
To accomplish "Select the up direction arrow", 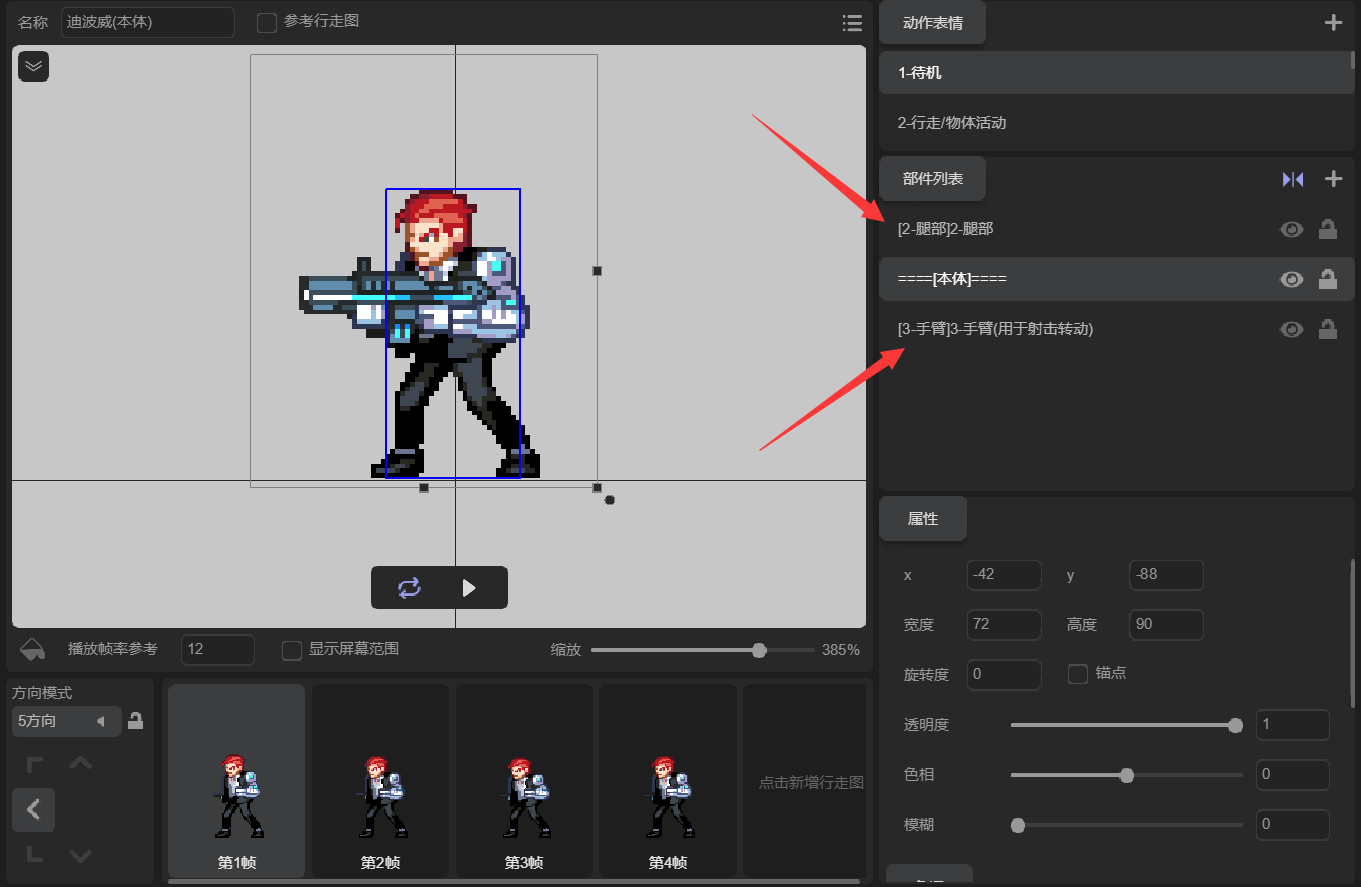I will point(81,763).
